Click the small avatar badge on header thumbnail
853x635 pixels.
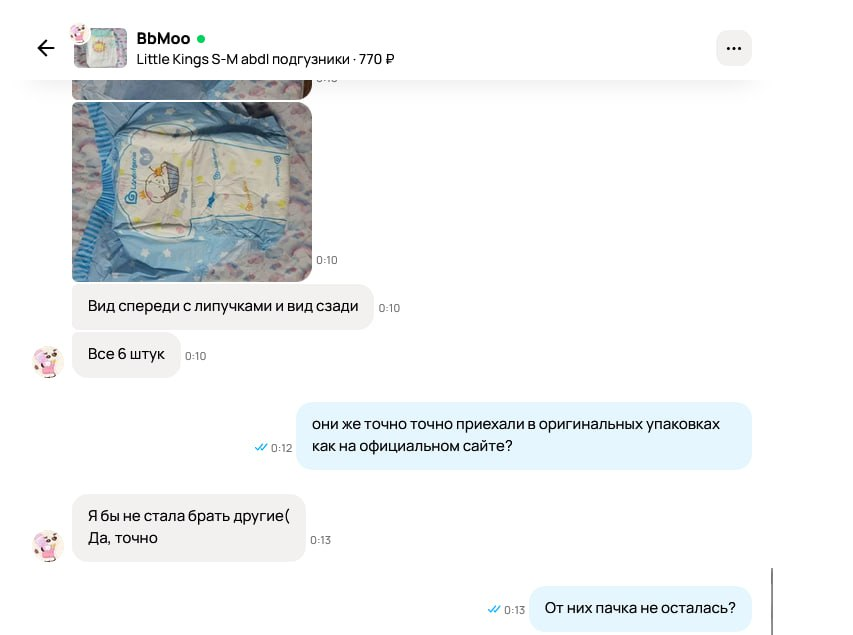click(80, 33)
